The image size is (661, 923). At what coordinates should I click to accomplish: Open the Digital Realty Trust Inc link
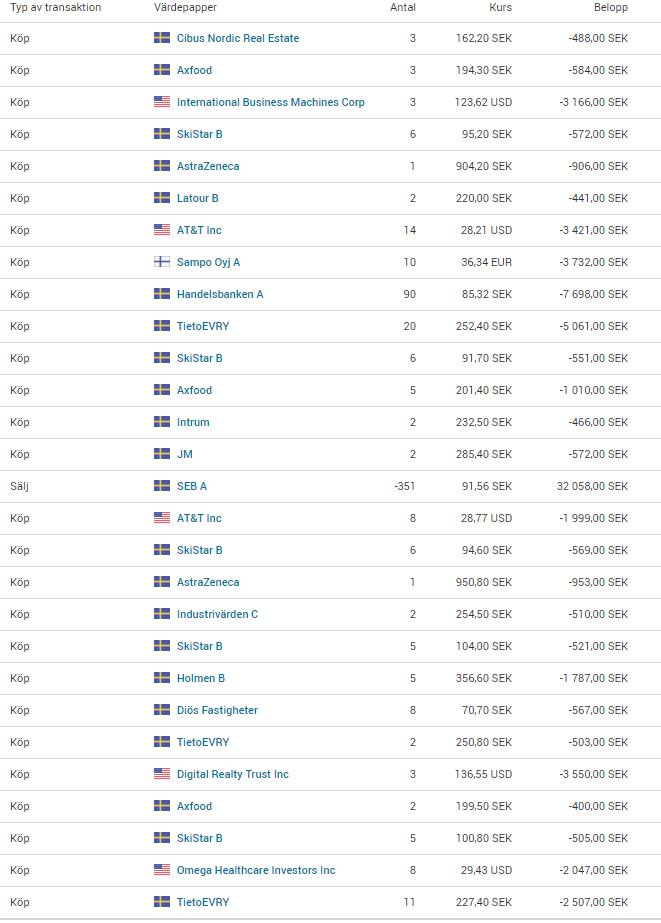(232, 774)
